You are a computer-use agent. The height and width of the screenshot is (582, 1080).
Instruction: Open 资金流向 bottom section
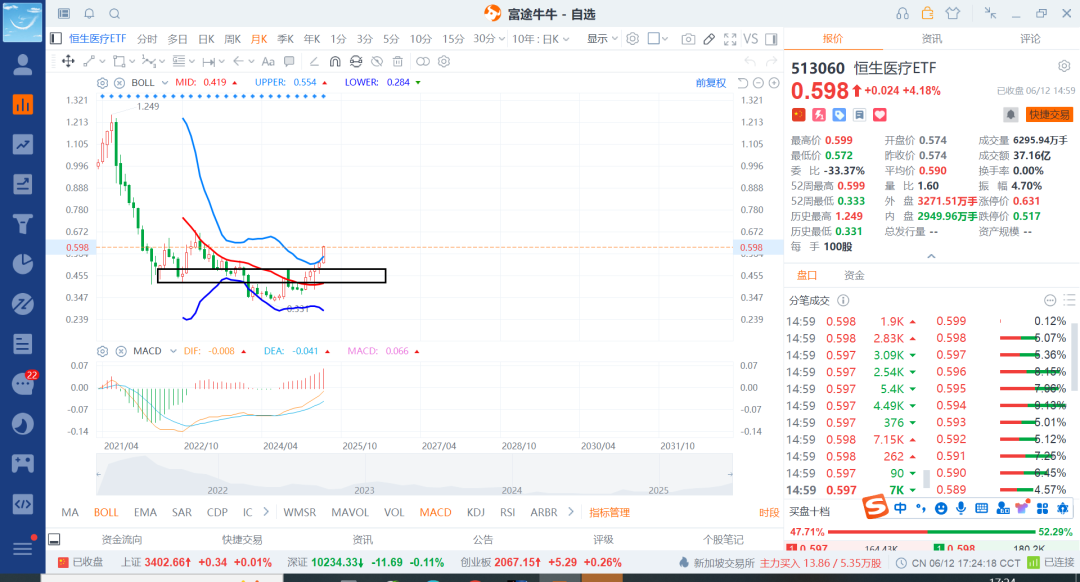[x=122, y=539]
